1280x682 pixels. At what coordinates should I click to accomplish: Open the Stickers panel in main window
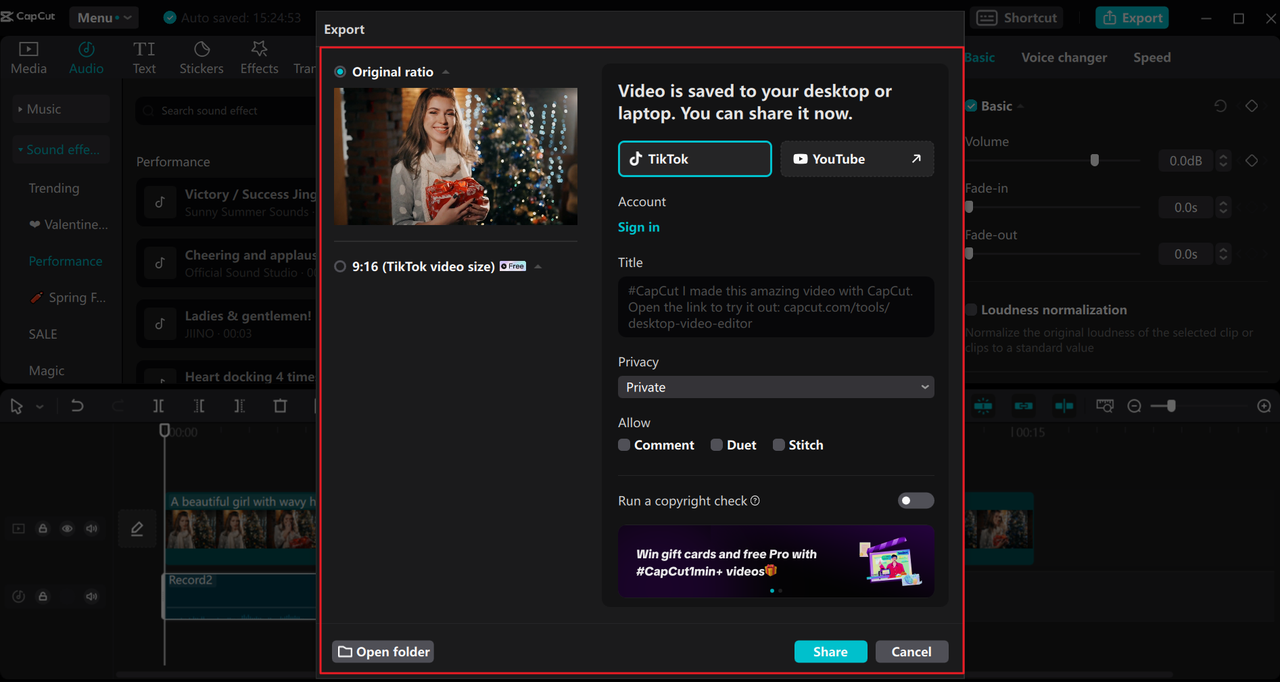tap(201, 58)
